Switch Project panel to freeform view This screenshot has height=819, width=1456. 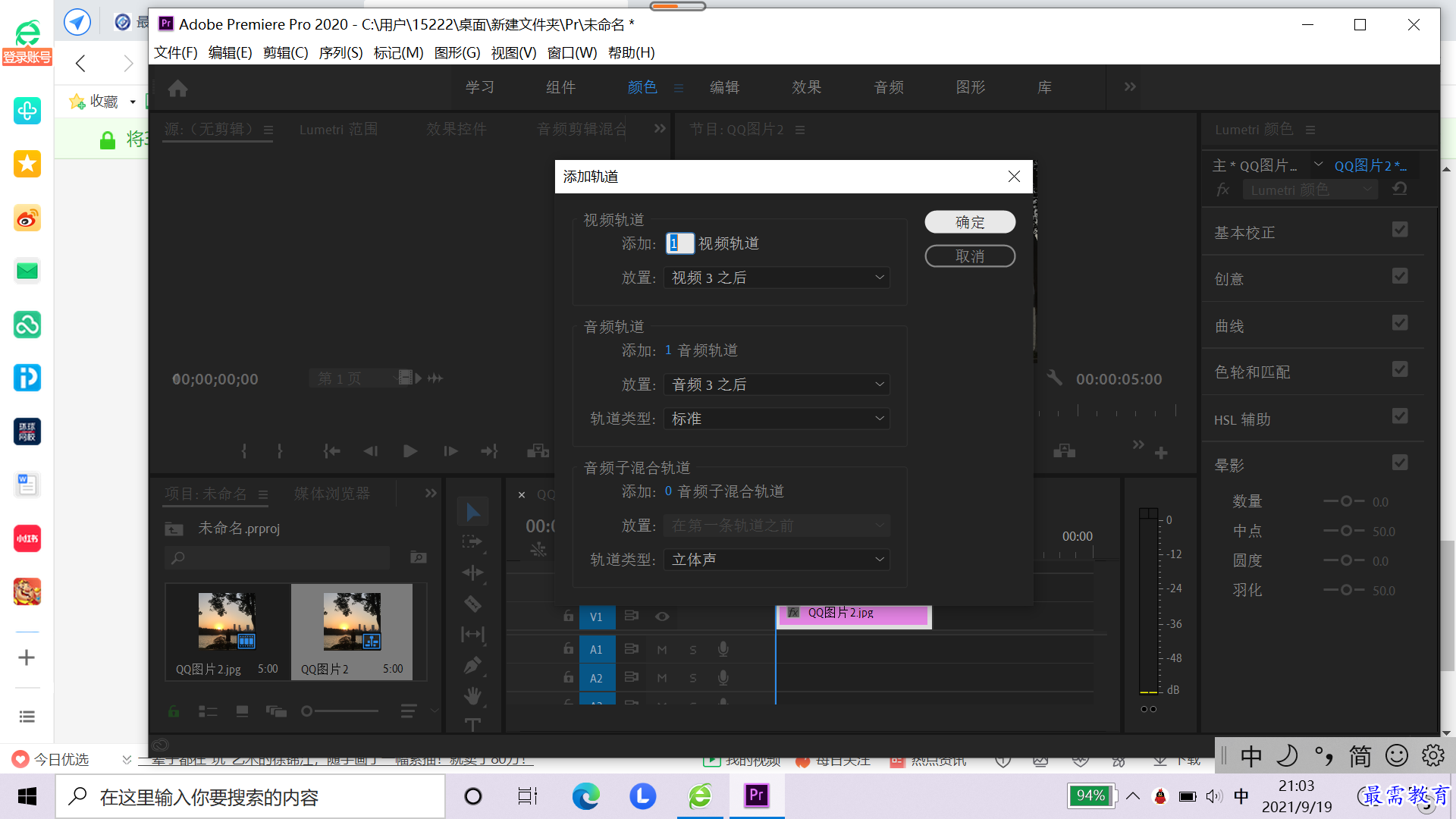tap(276, 711)
